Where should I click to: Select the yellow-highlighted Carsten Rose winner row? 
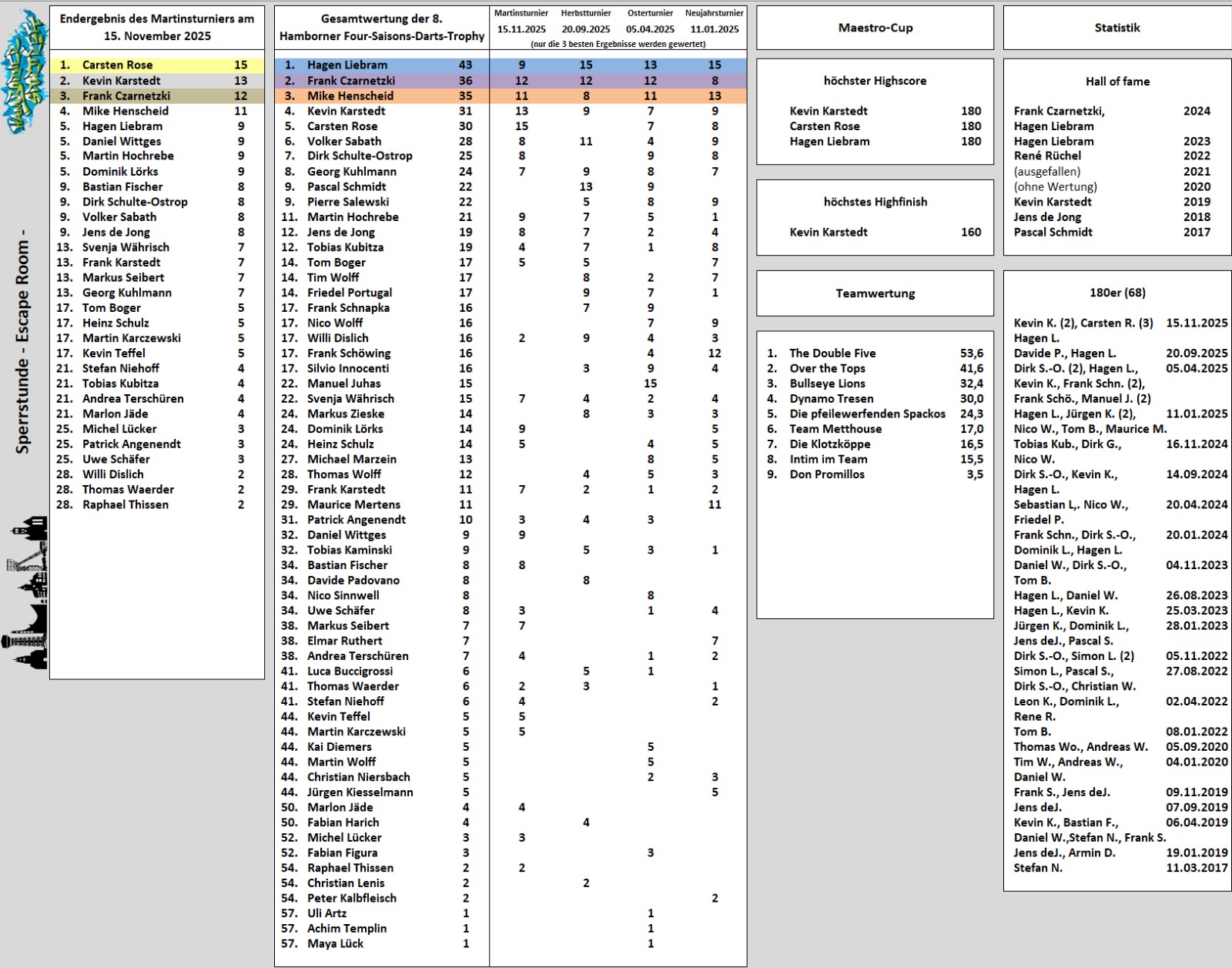[x=157, y=65]
